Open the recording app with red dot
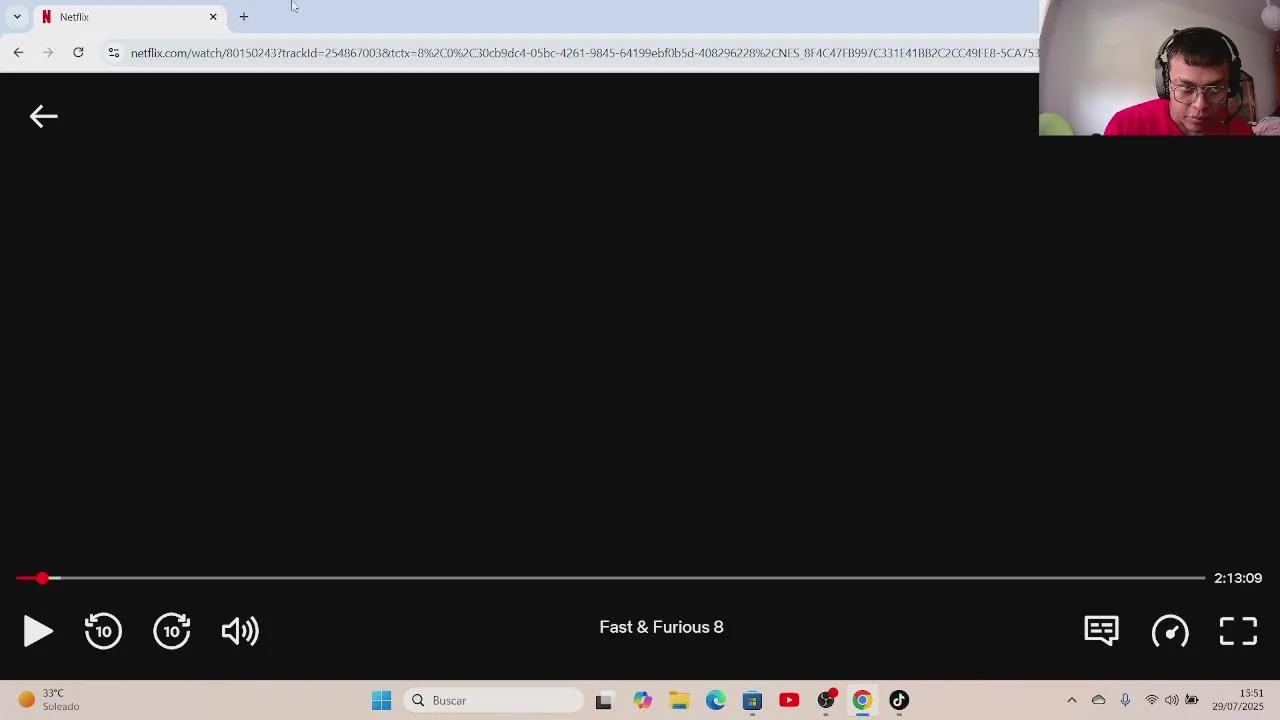The height and width of the screenshot is (720, 1280). (x=826, y=700)
